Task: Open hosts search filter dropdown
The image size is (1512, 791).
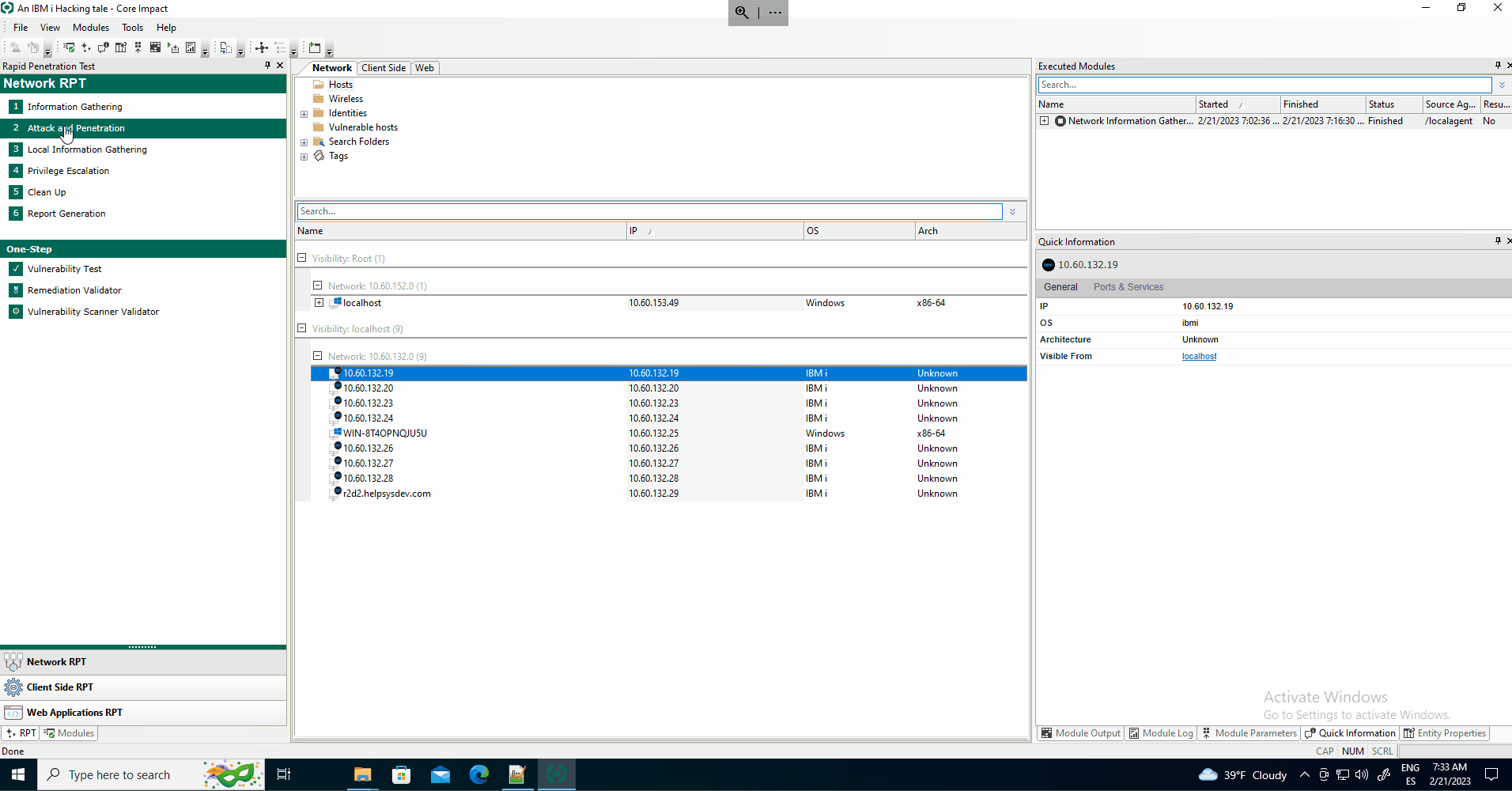Action: [x=1012, y=211]
